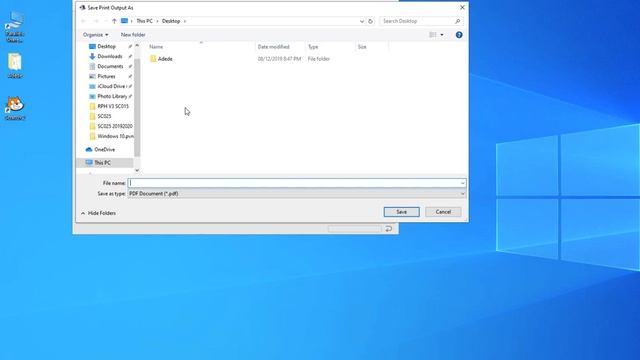
Task: Open the Parallels Shared Folders desktop icon
Action: coord(15,27)
